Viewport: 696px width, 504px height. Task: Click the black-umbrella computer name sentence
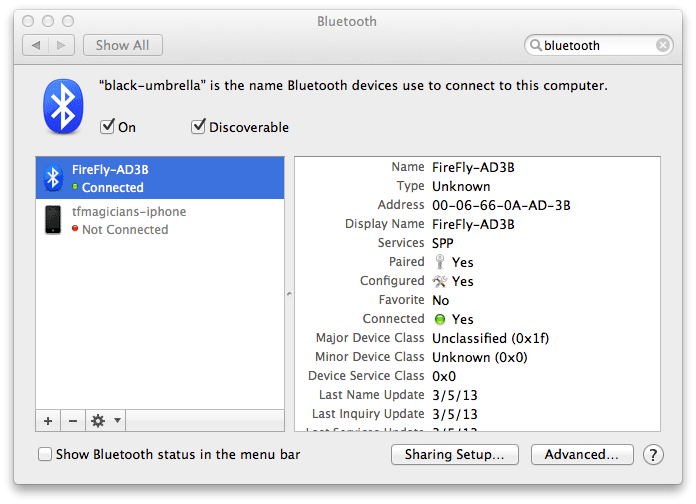[353, 85]
